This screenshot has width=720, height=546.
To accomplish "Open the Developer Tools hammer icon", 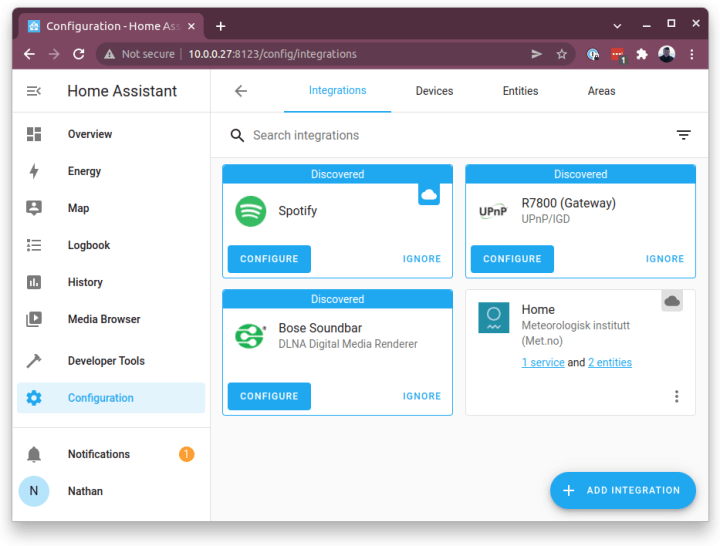I will pyautogui.click(x=34, y=361).
